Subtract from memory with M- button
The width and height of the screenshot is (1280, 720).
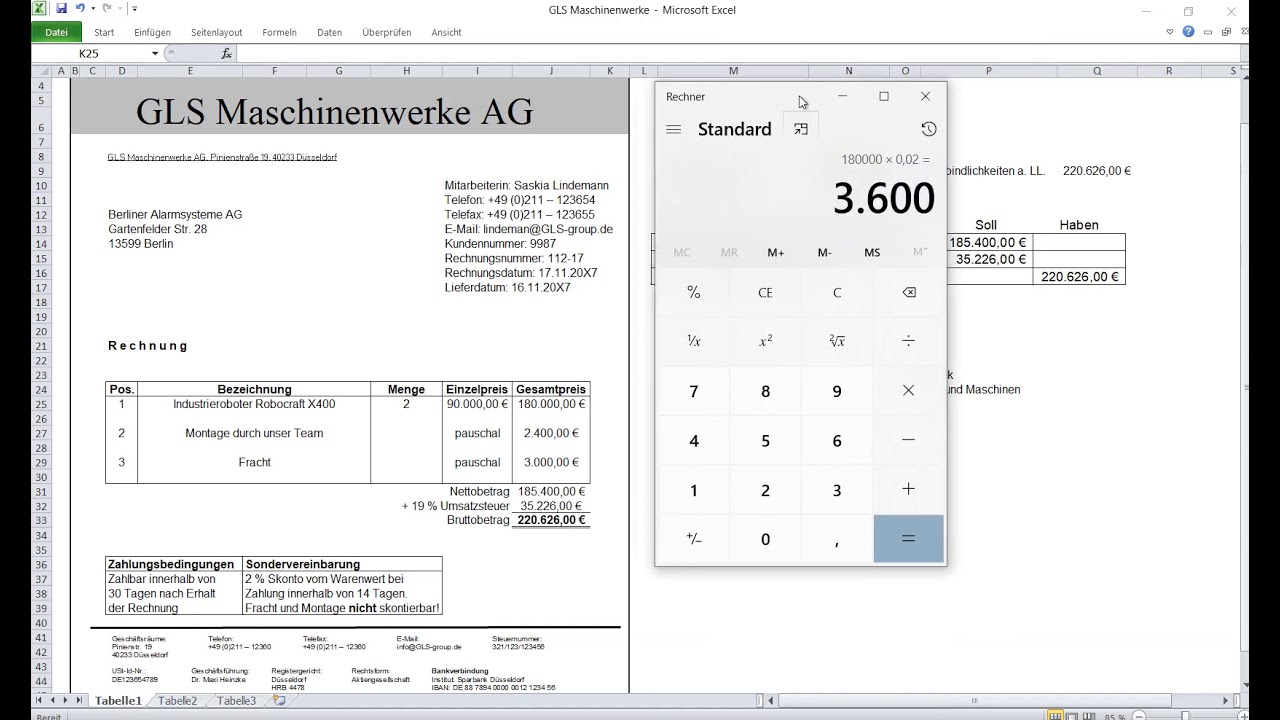pyautogui.click(x=824, y=253)
